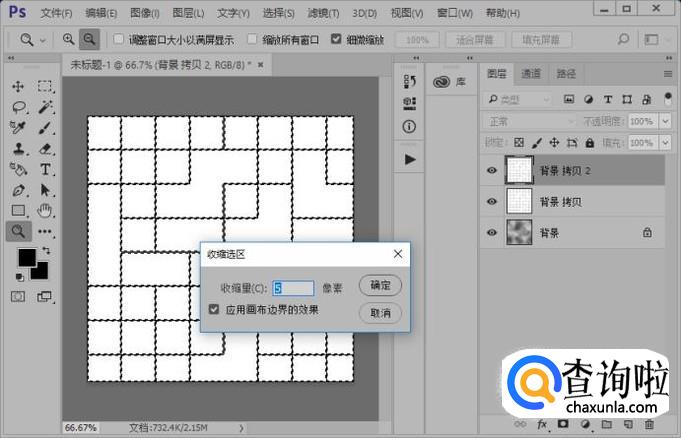
Task: Select the Move tool
Action: pos(18,86)
